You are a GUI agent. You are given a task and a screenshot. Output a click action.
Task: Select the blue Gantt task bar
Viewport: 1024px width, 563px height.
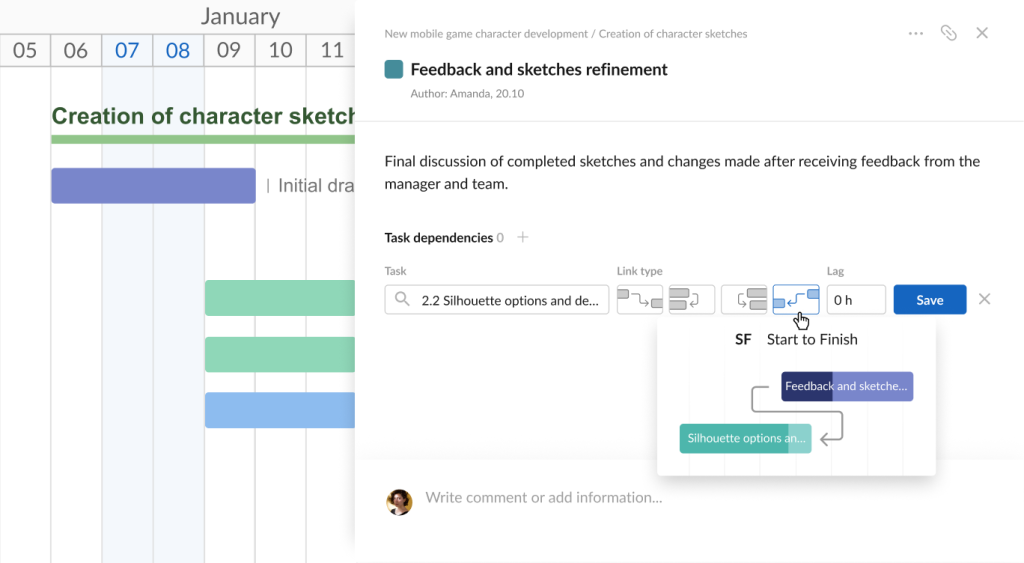[x=280, y=410]
